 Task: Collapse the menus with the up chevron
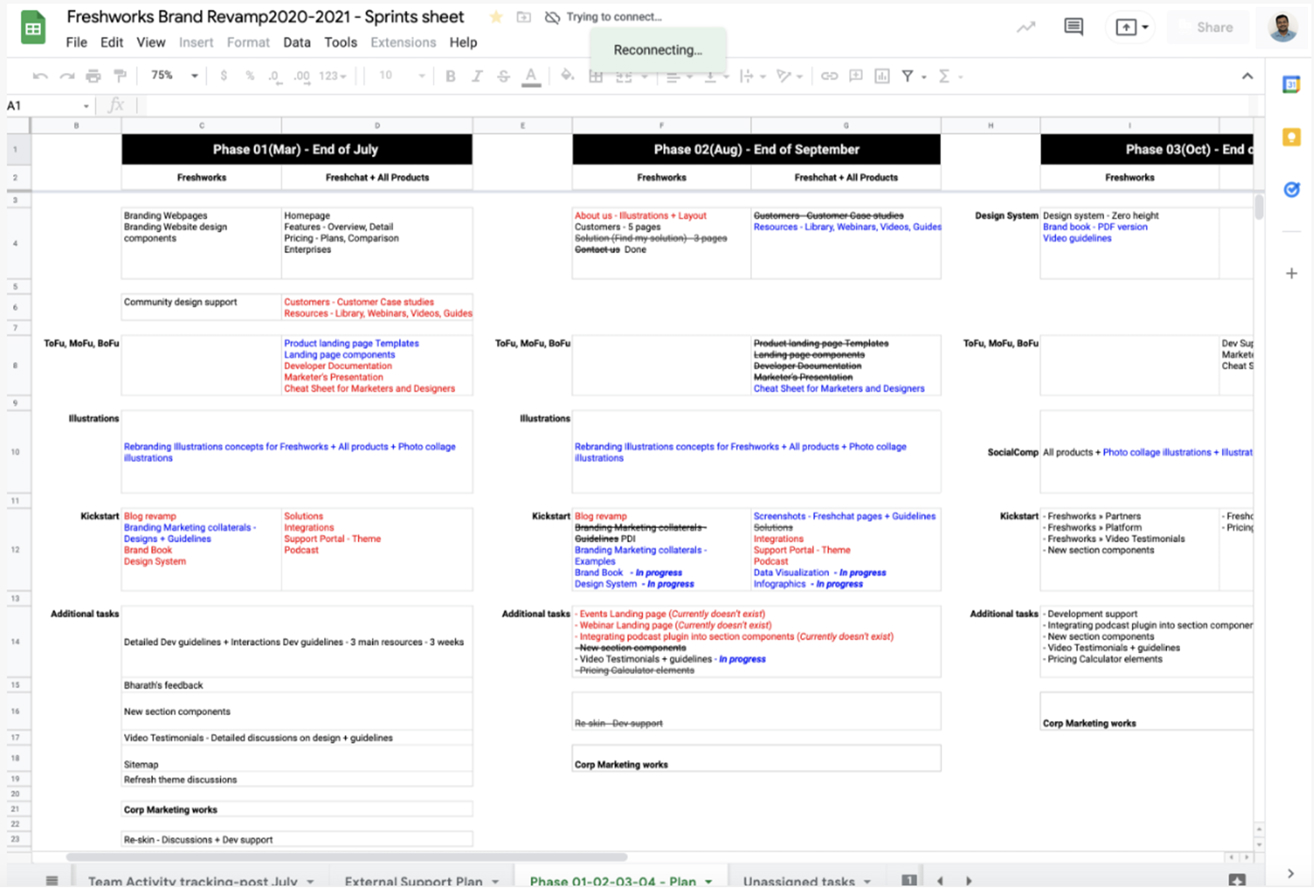pyautogui.click(x=1247, y=76)
